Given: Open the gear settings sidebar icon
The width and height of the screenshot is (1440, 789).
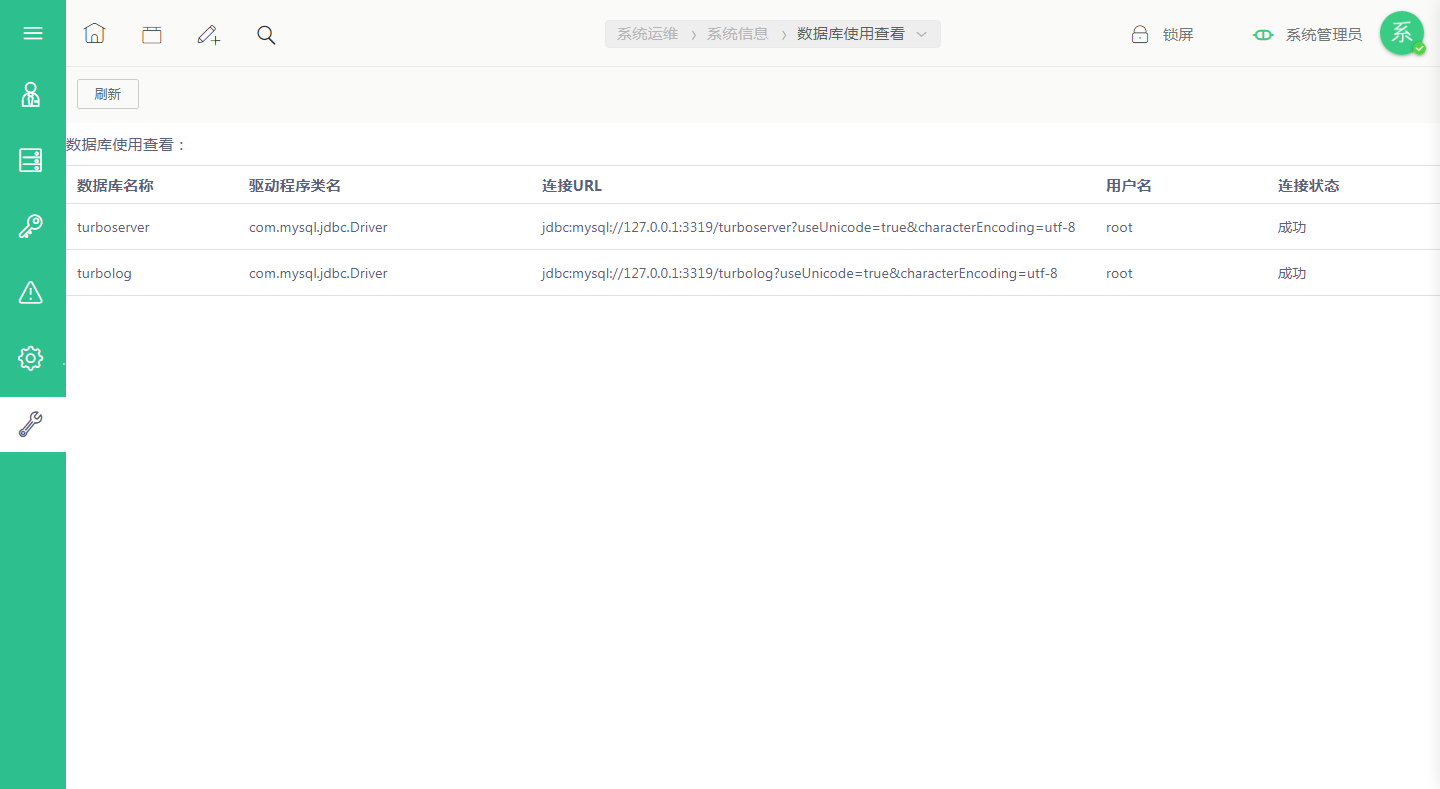Looking at the screenshot, I should tap(31, 358).
